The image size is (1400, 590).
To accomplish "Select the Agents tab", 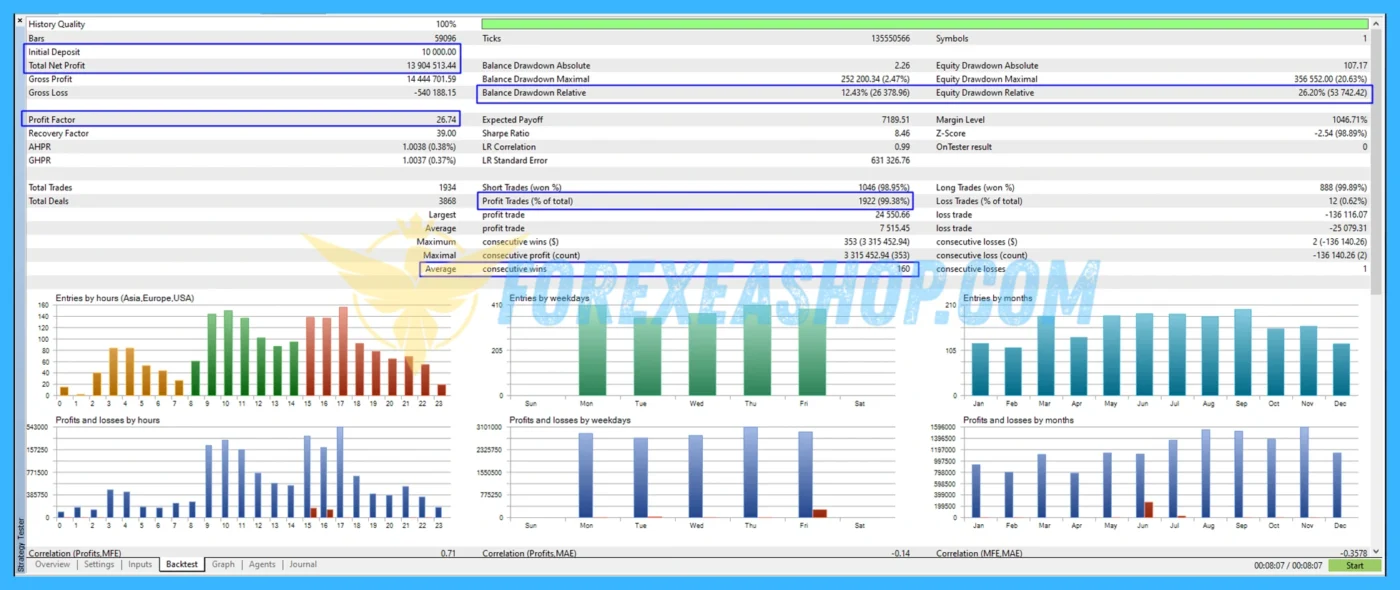I will coord(261,564).
